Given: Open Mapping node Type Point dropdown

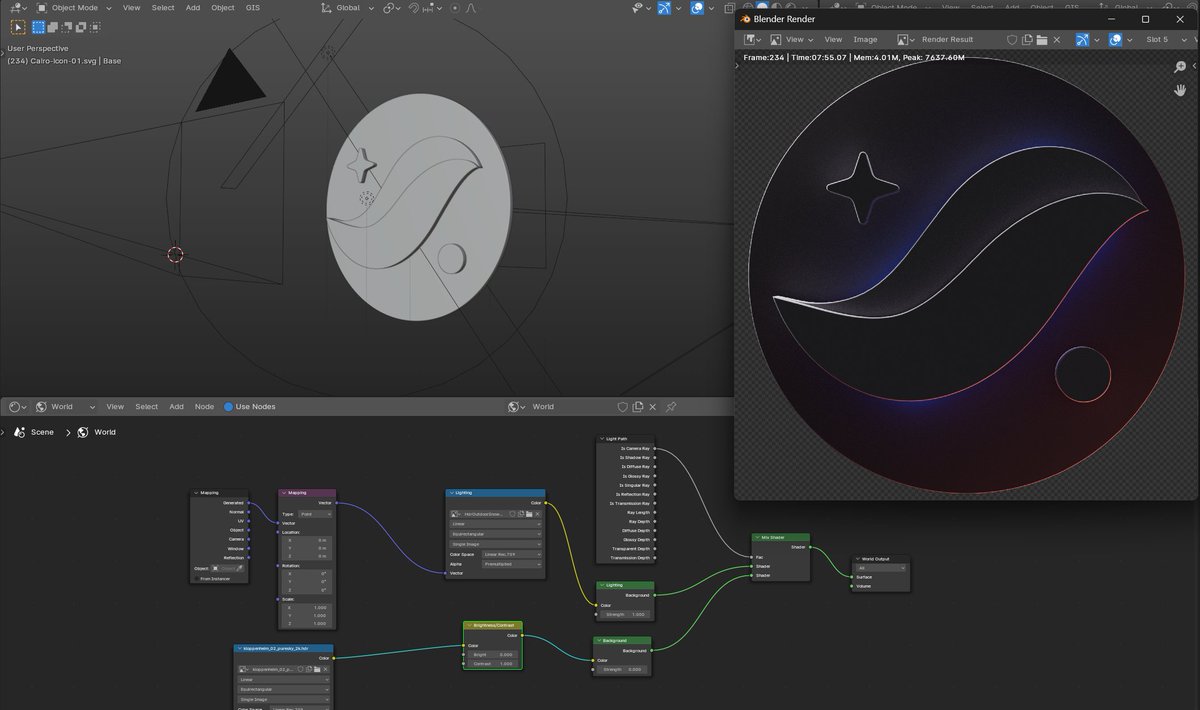Looking at the screenshot, I should [x=315, y=513].
